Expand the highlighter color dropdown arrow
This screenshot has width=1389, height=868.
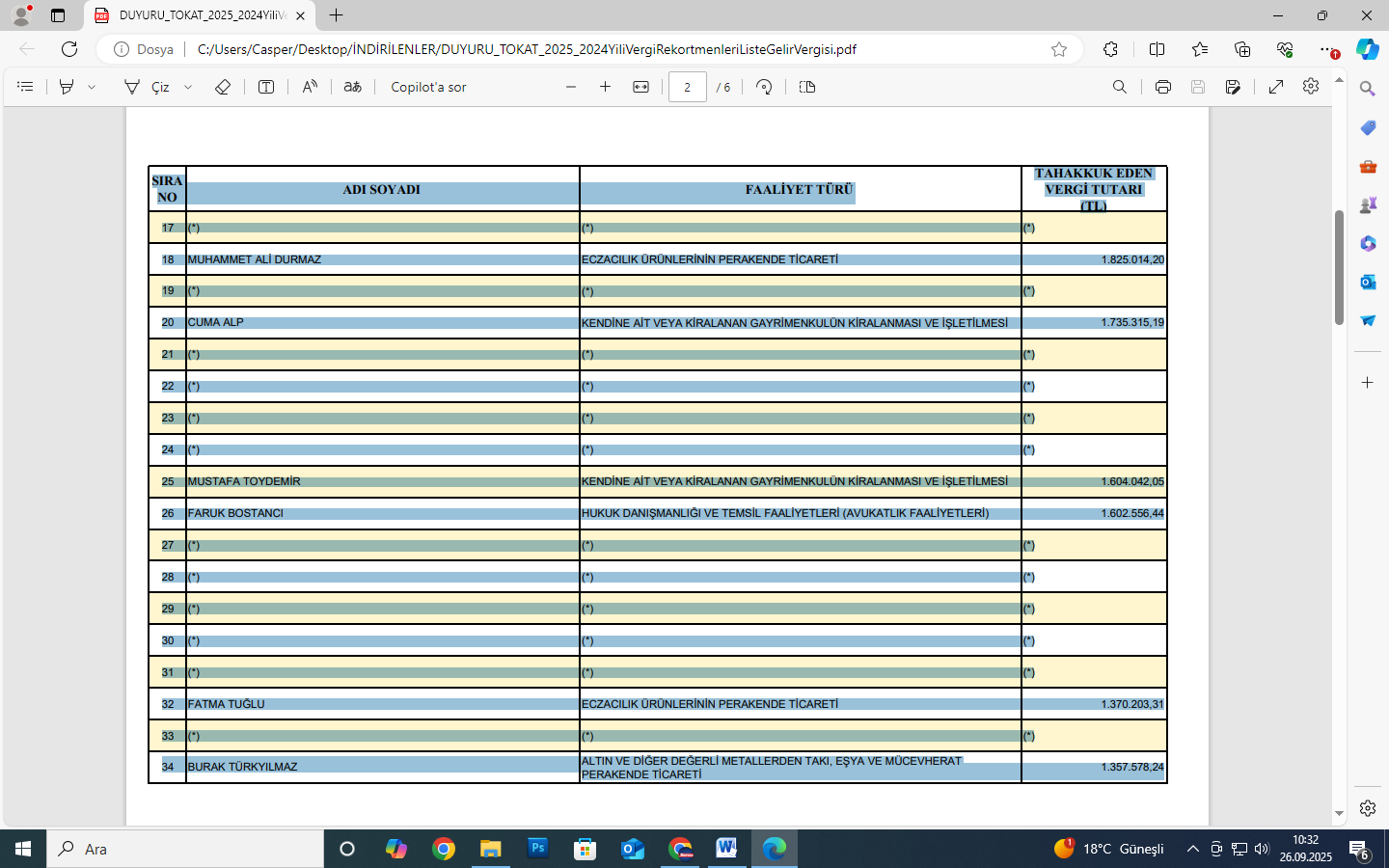[x=92, y=87]
